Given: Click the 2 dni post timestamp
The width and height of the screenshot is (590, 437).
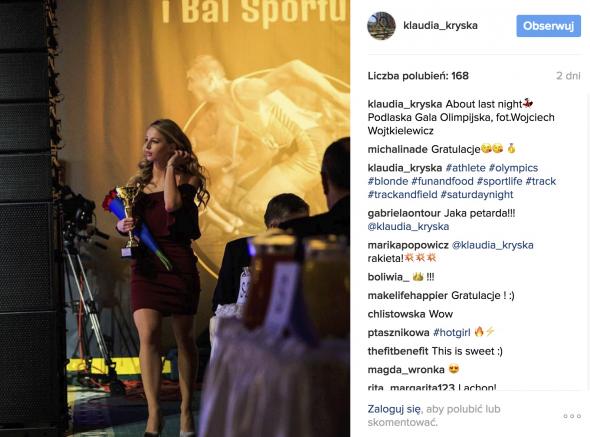Looking at the screenshot, I should tap(568, 76).
